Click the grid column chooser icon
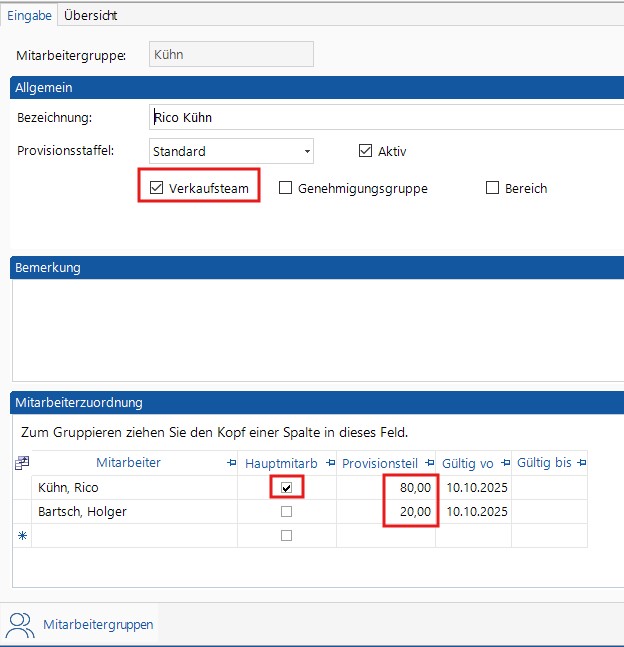 [22, 463]
